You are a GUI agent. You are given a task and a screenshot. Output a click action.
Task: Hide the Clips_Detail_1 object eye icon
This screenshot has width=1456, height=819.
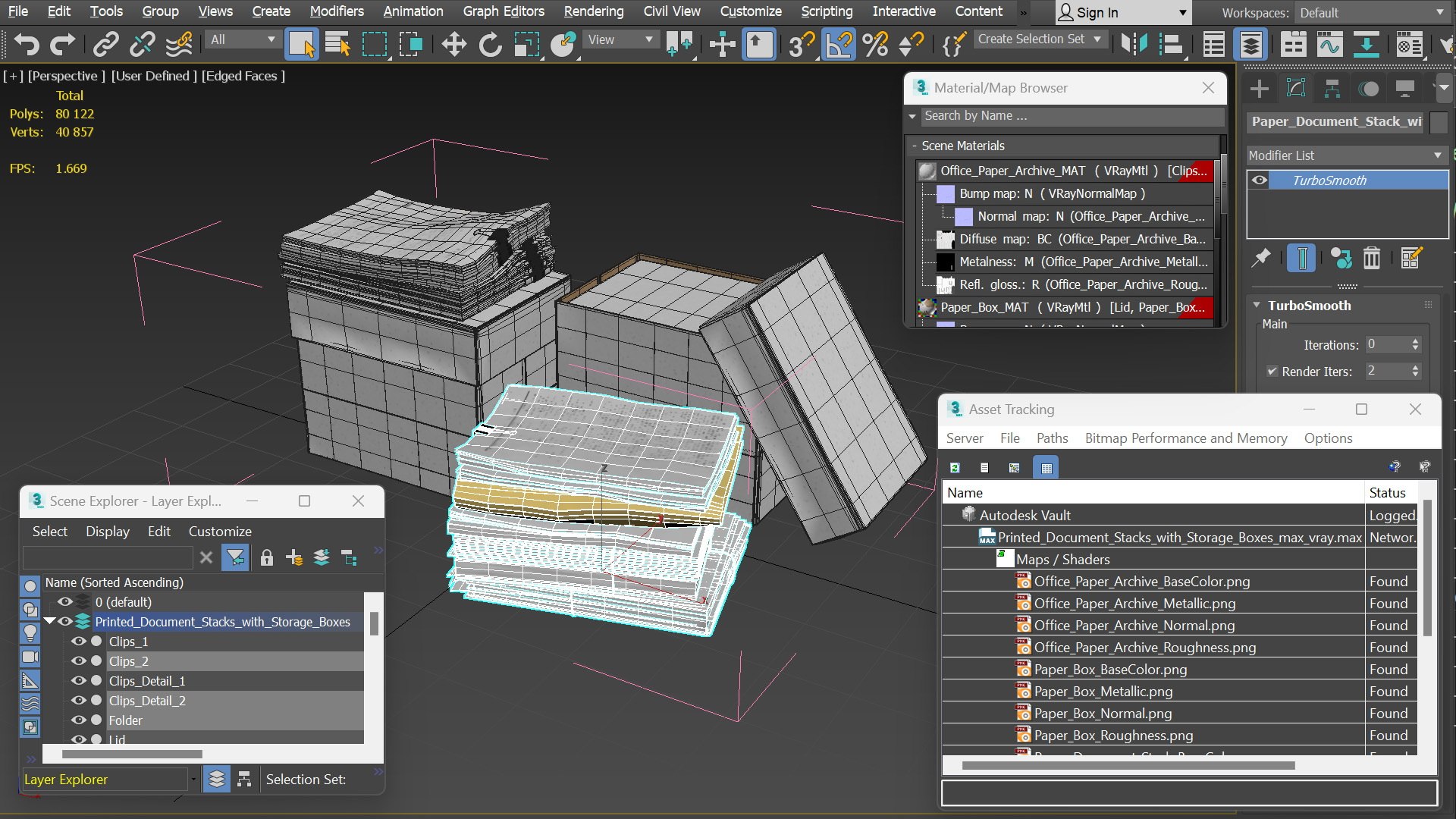(78, 681)
